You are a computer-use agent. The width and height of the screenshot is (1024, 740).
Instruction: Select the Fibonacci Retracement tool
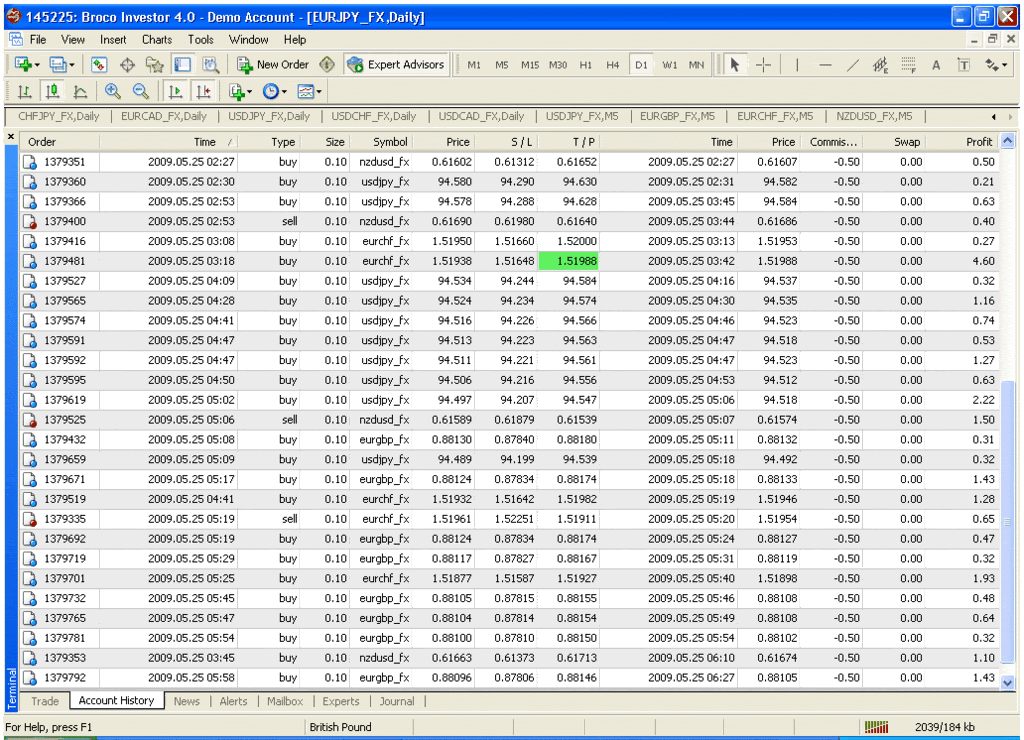[908, 65]
